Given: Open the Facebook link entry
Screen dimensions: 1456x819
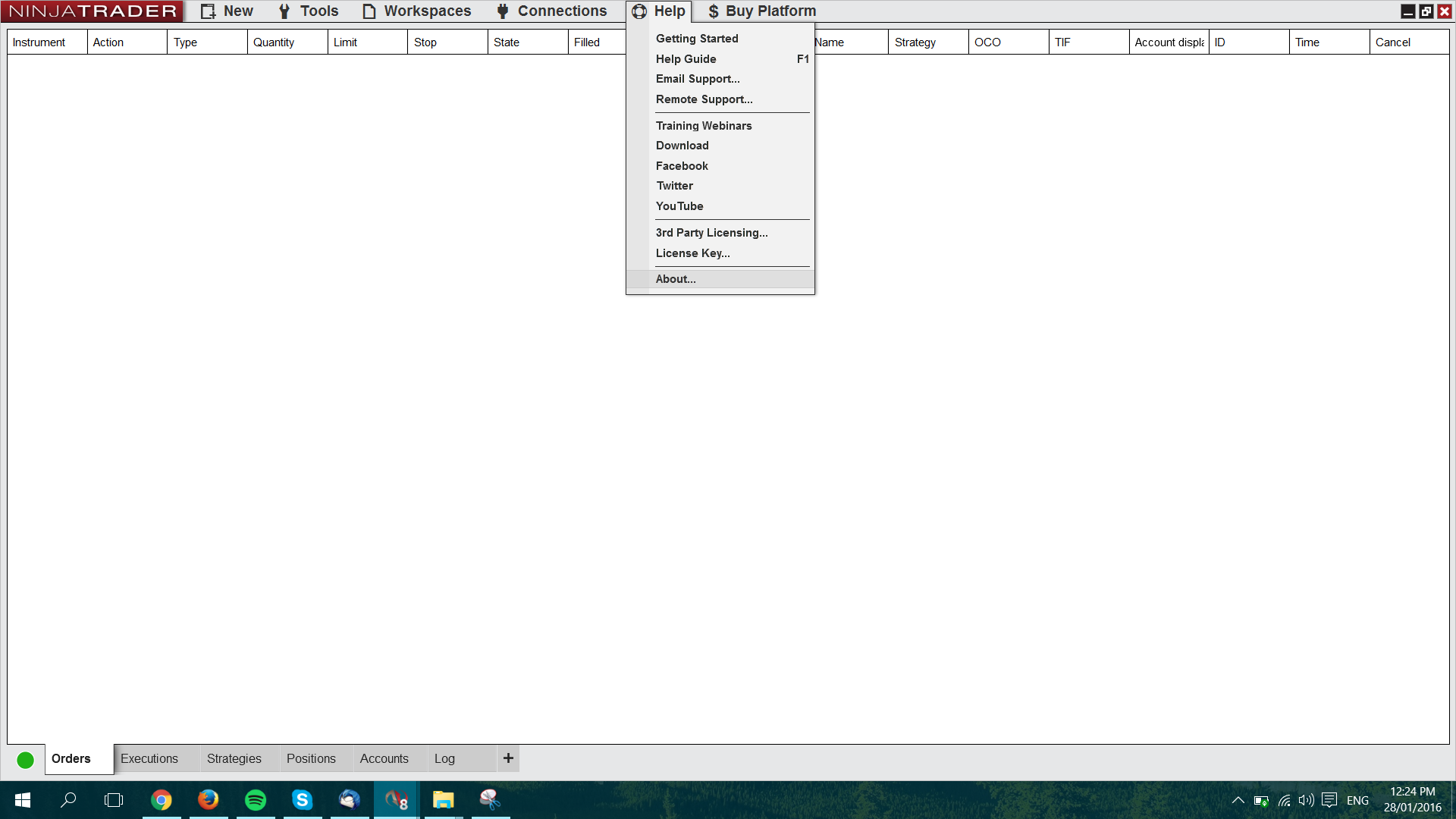Looking at the screenshot, I should 720,166.
